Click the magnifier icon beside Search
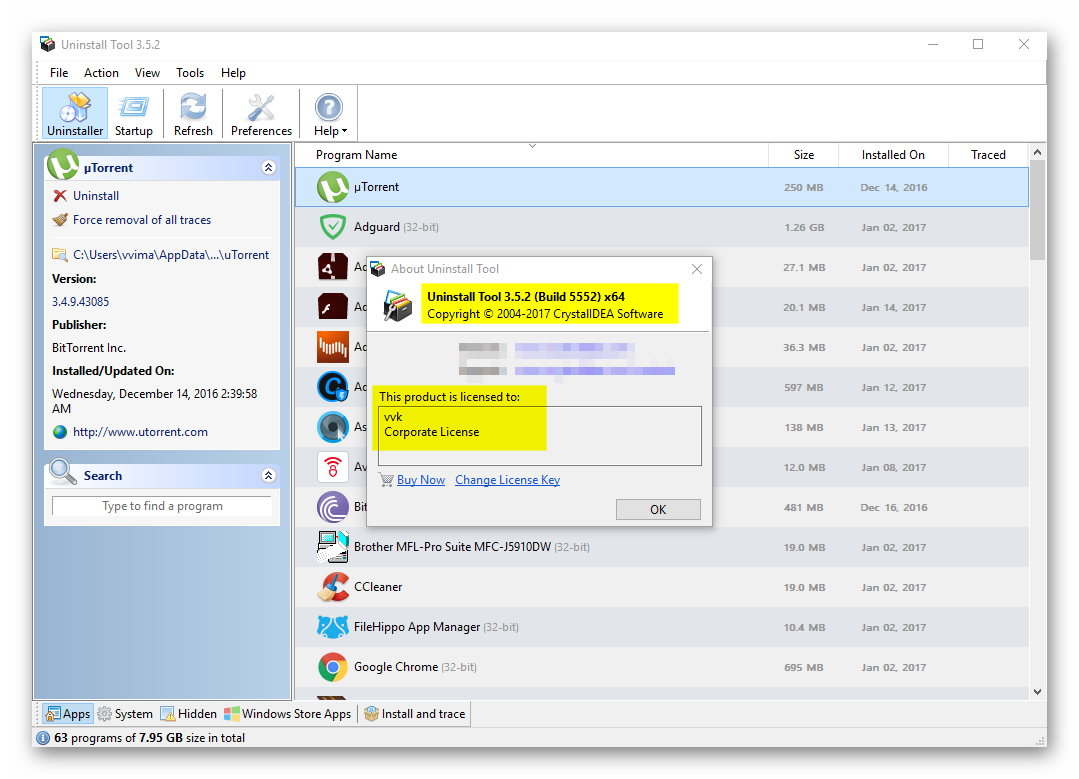The image size is (1079, 779). point(63,472)
